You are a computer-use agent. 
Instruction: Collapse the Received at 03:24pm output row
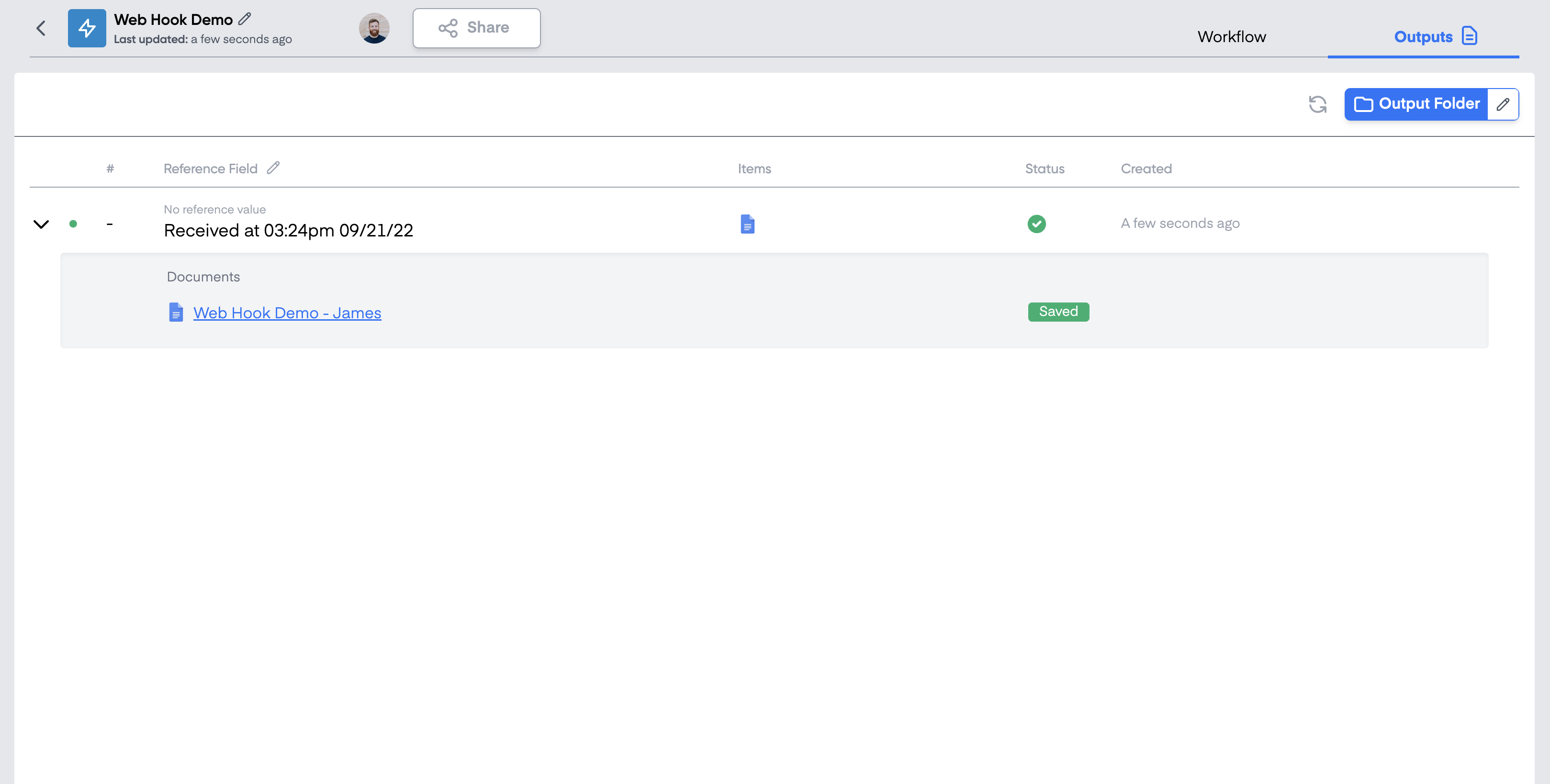pyautogui.click(x=41, y=224)
